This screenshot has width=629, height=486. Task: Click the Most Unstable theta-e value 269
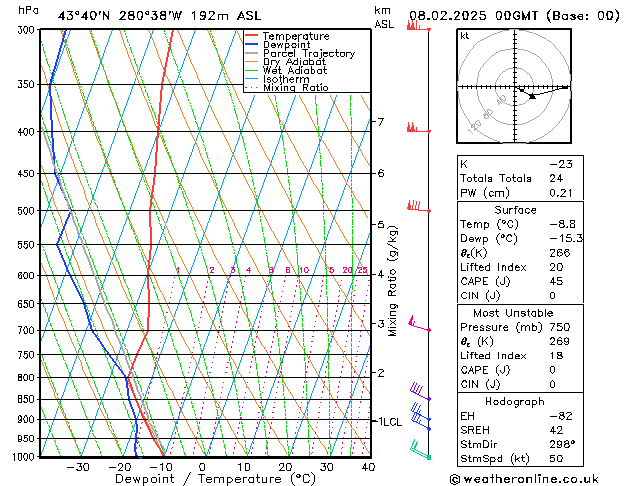[x=560, y=341]
